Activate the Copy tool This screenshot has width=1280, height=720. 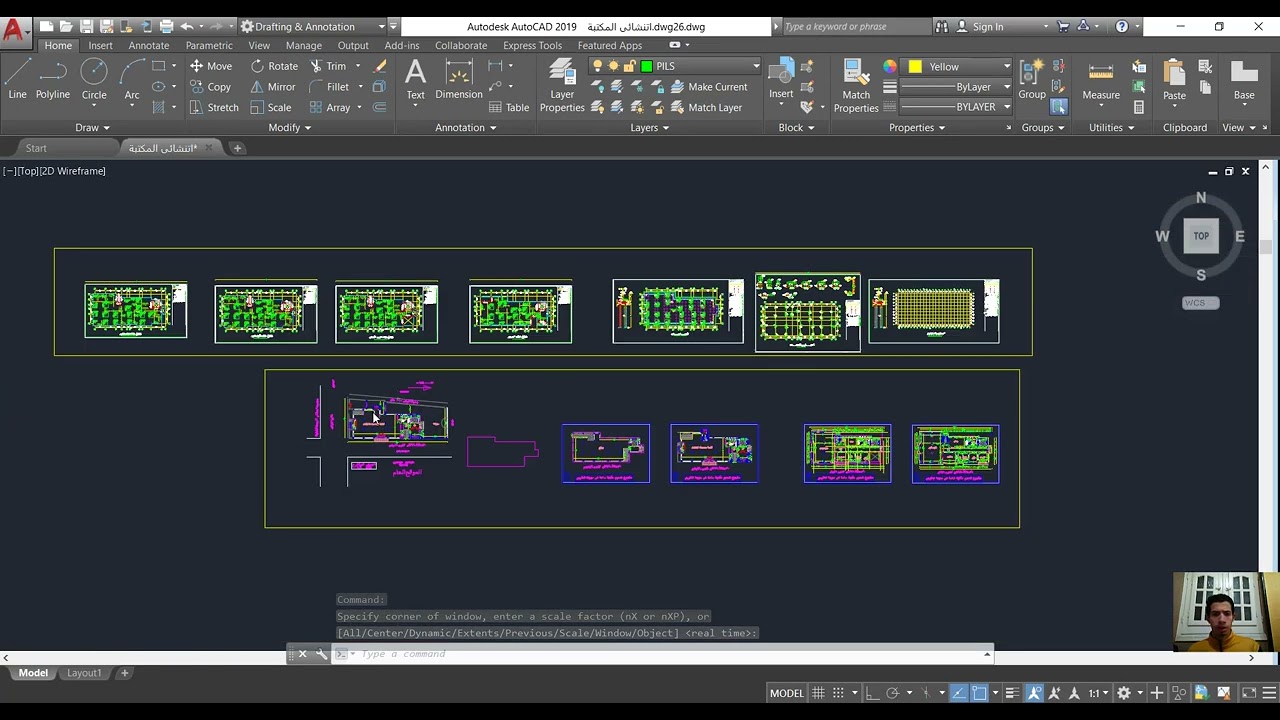pos(211,87)
